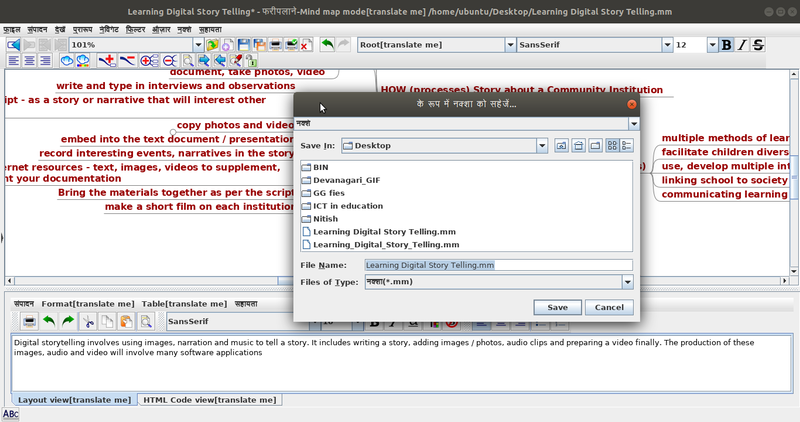Click the File Name input field
This screenshot has height=422, width=800.
(498, 265)
